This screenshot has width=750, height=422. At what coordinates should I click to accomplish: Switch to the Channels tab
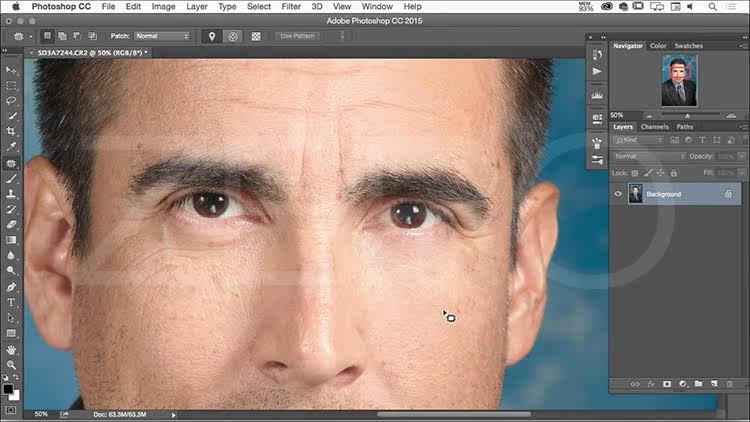pos(654,127)
